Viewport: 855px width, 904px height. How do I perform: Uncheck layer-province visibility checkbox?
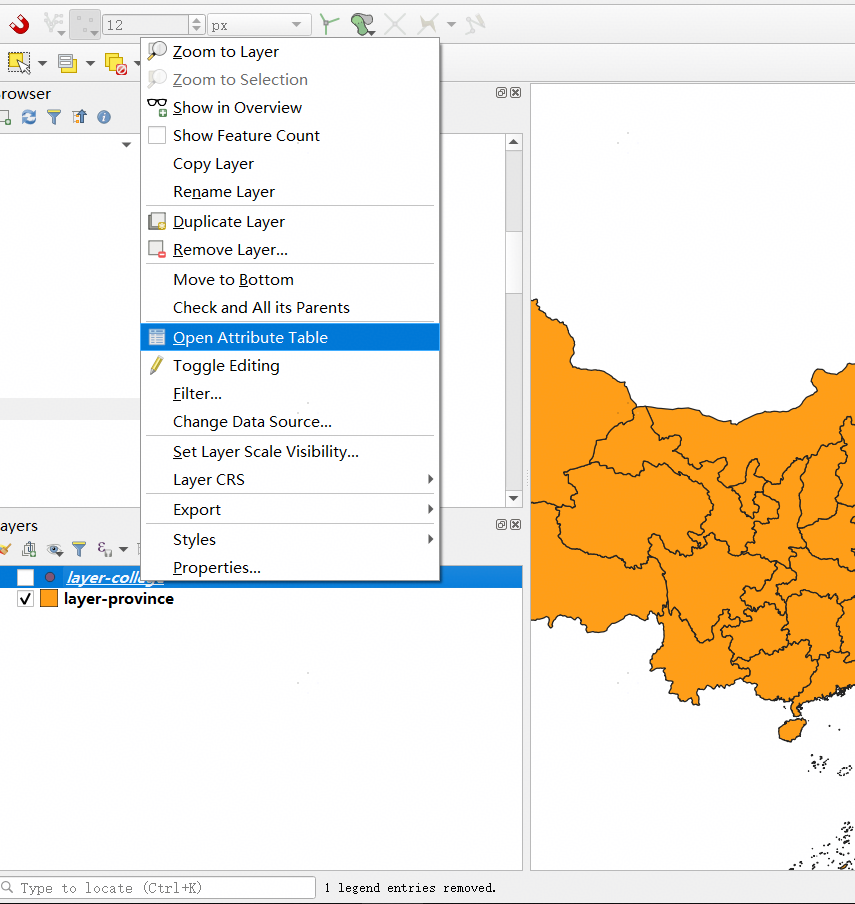point(26,599)
